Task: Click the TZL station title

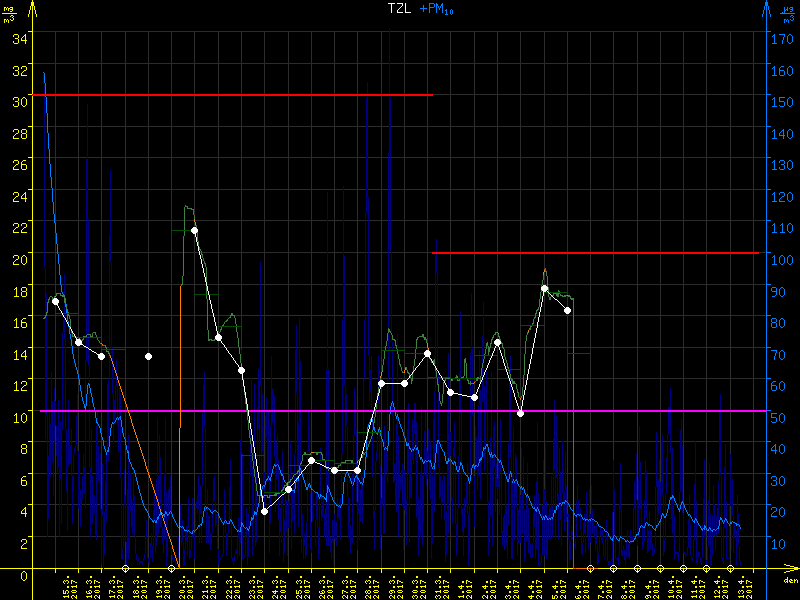Action: (x=400, y=9)
